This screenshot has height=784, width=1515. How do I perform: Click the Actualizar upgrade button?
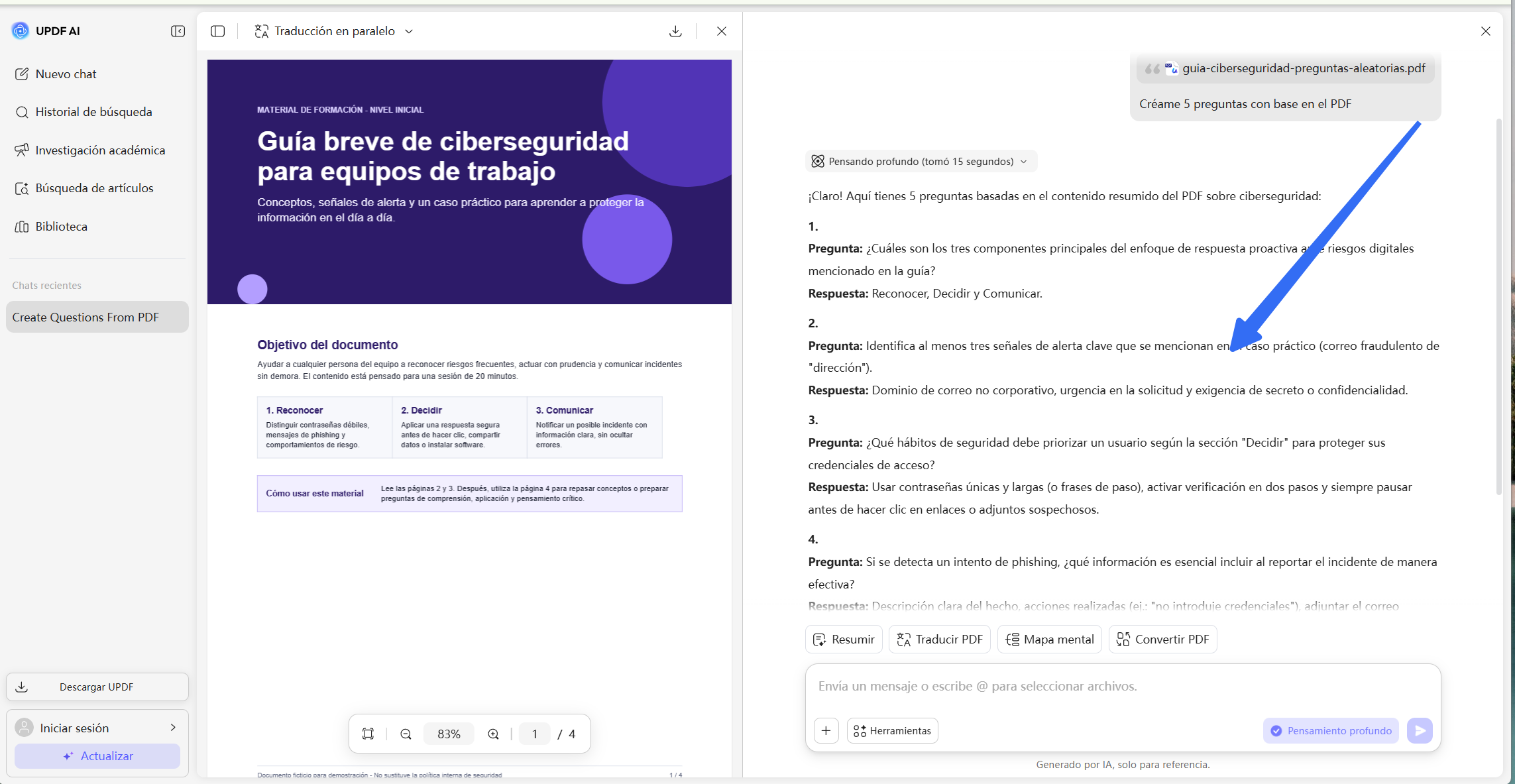point(97,756)
